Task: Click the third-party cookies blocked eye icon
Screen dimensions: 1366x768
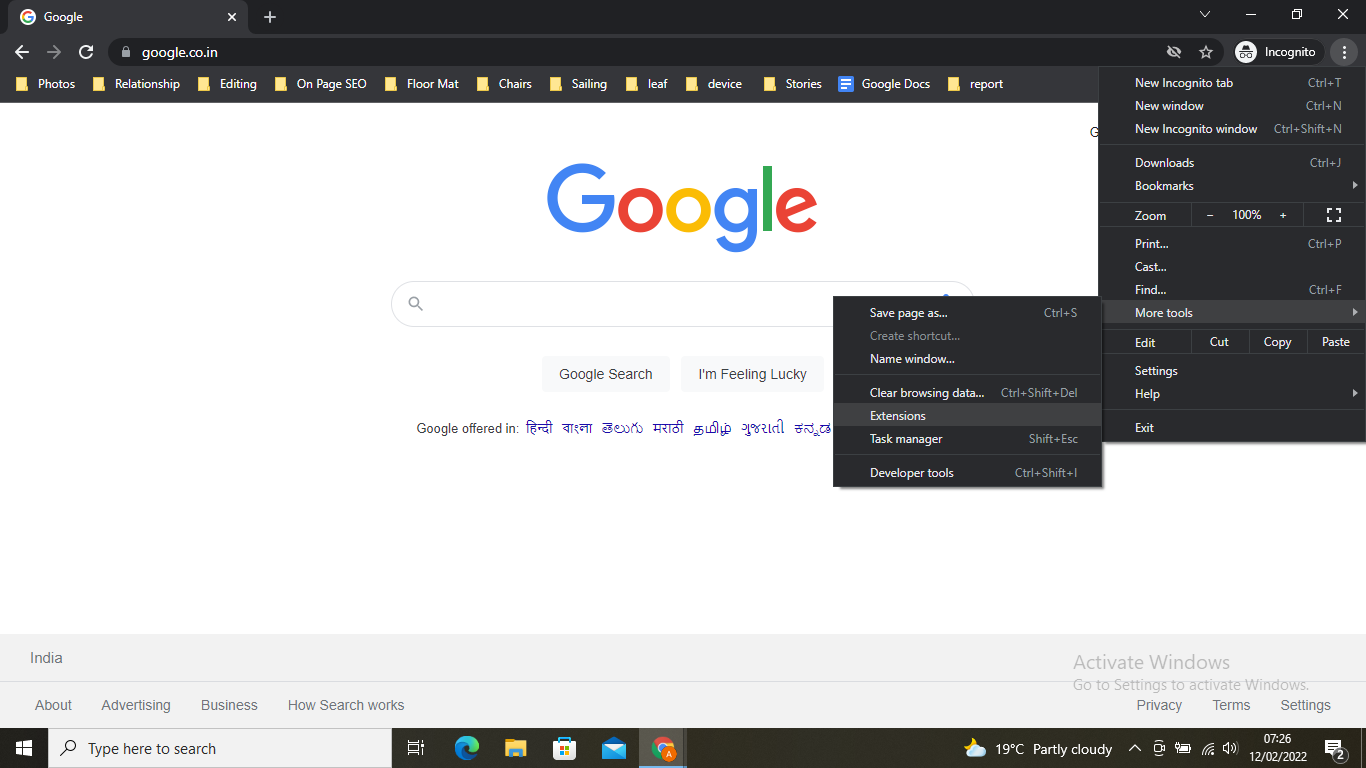Action: [1174, 52]
